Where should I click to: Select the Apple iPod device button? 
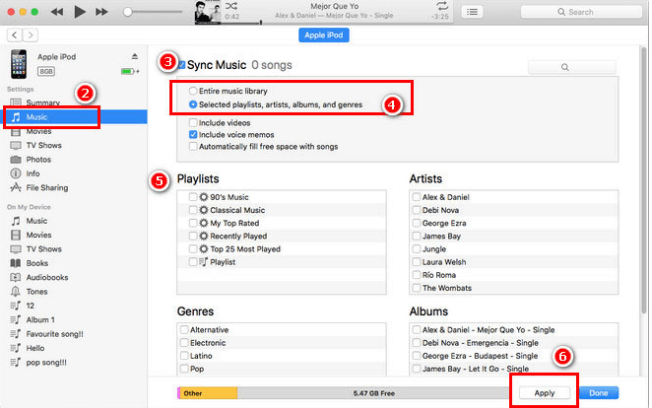tap(324, 35)
